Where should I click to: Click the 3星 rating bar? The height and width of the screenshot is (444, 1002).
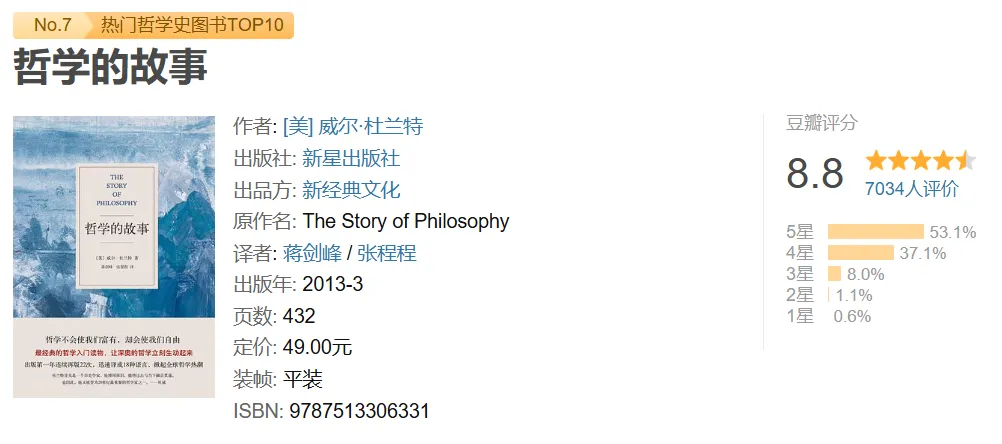coord(834,274)
